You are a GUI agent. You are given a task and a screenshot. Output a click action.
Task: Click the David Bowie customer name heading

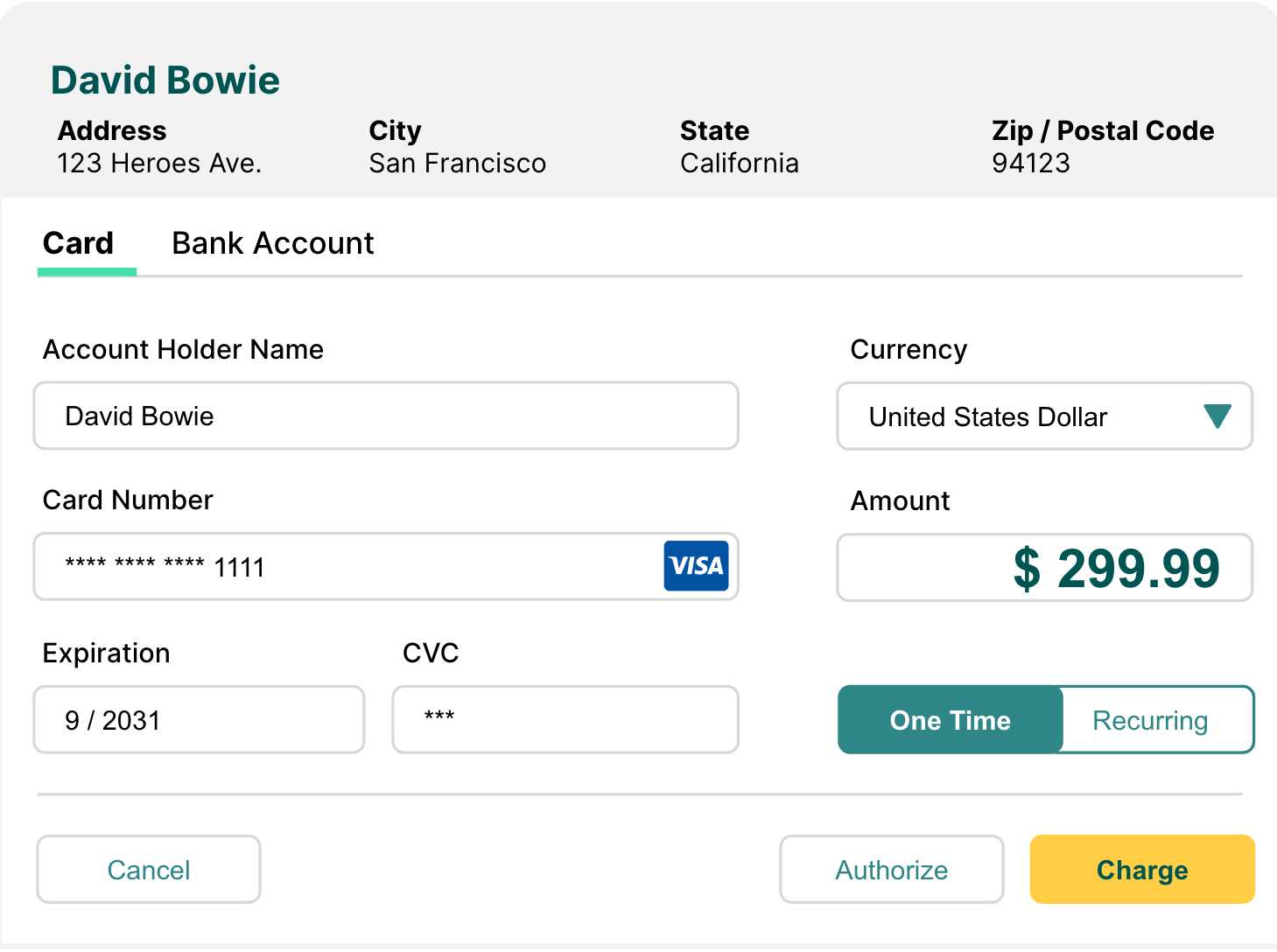tap(165, 80)
